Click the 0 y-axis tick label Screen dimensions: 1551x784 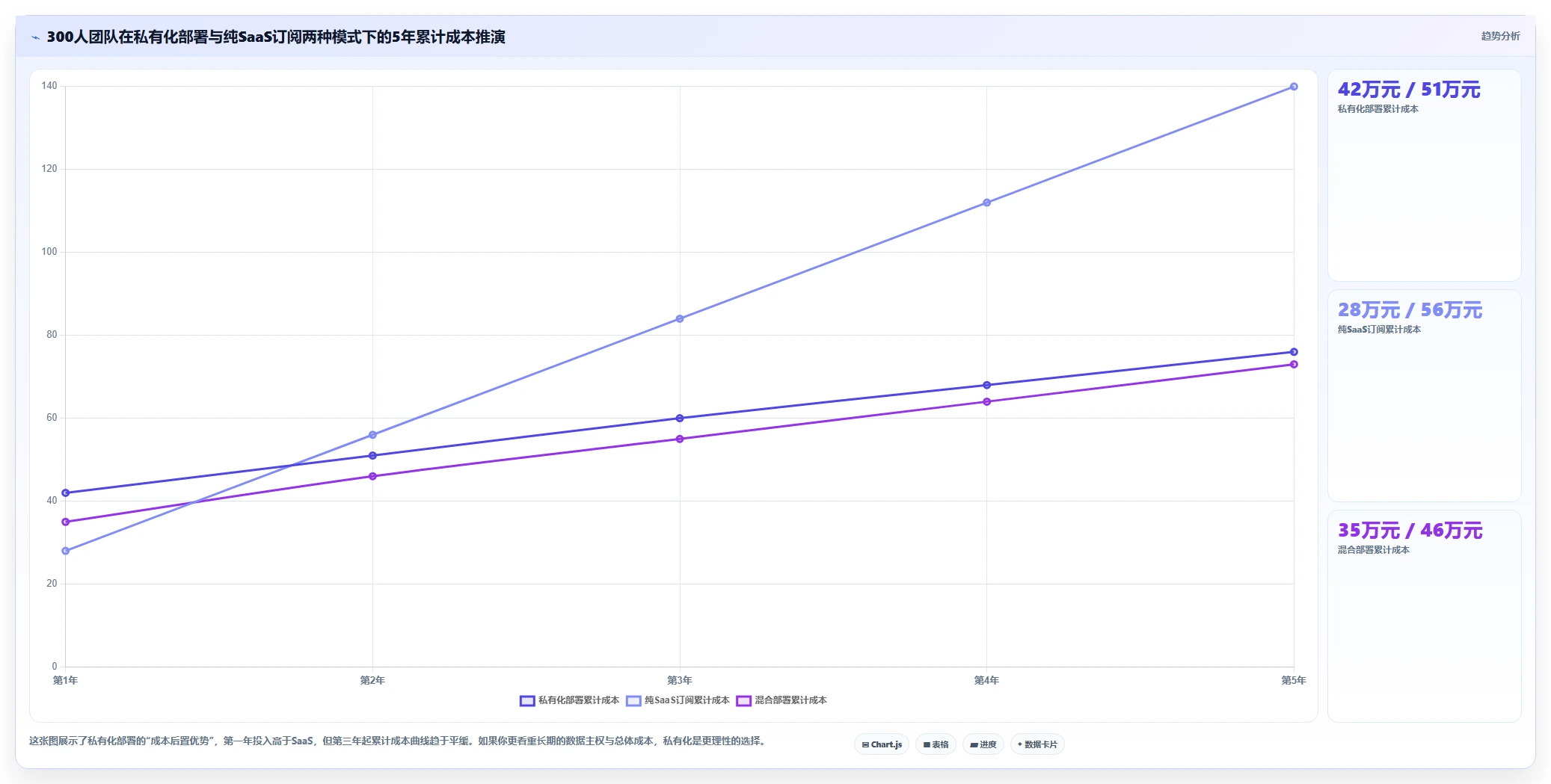click(55, 667)
